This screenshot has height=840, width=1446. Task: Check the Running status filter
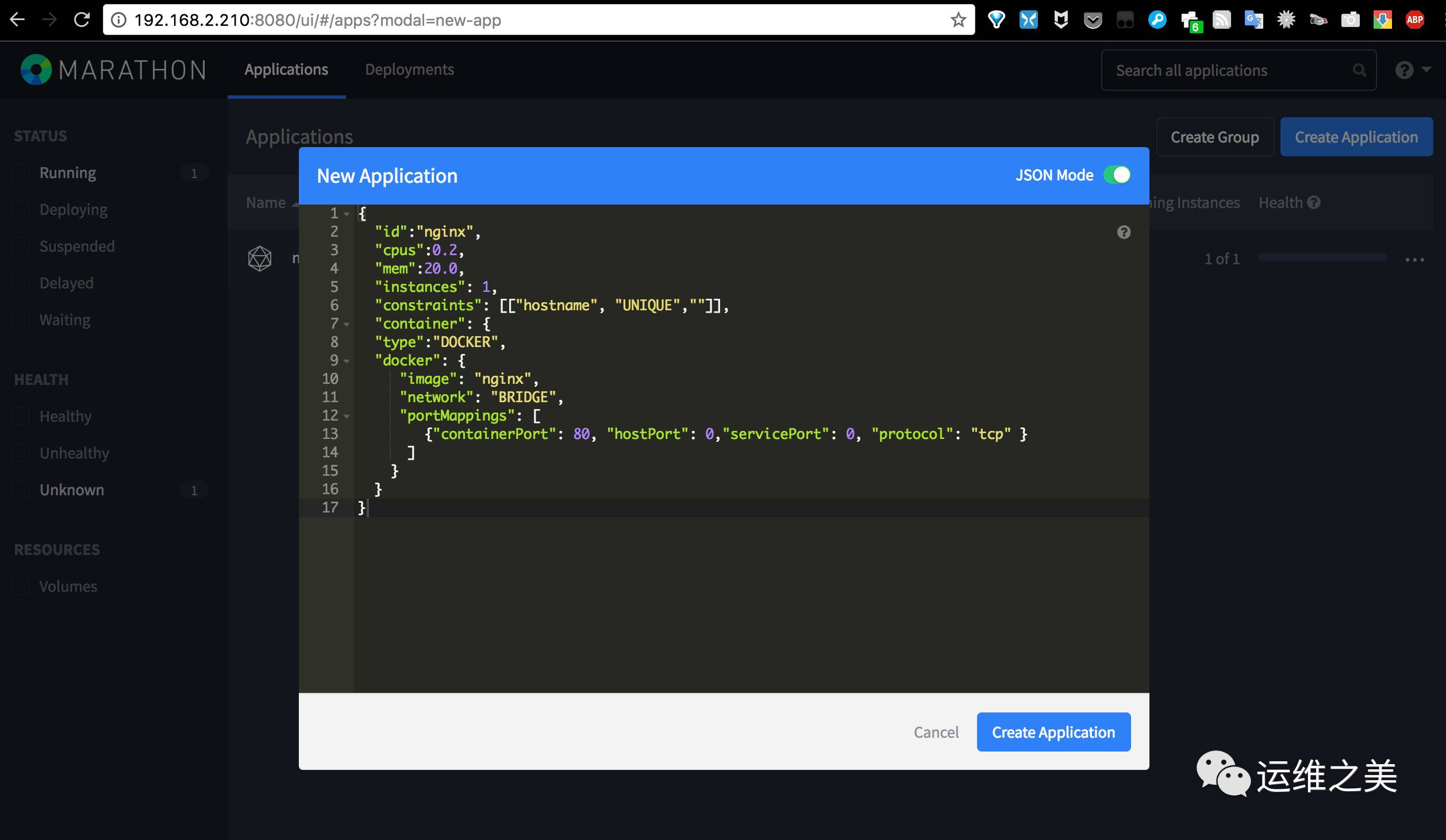tap(21, 173)
